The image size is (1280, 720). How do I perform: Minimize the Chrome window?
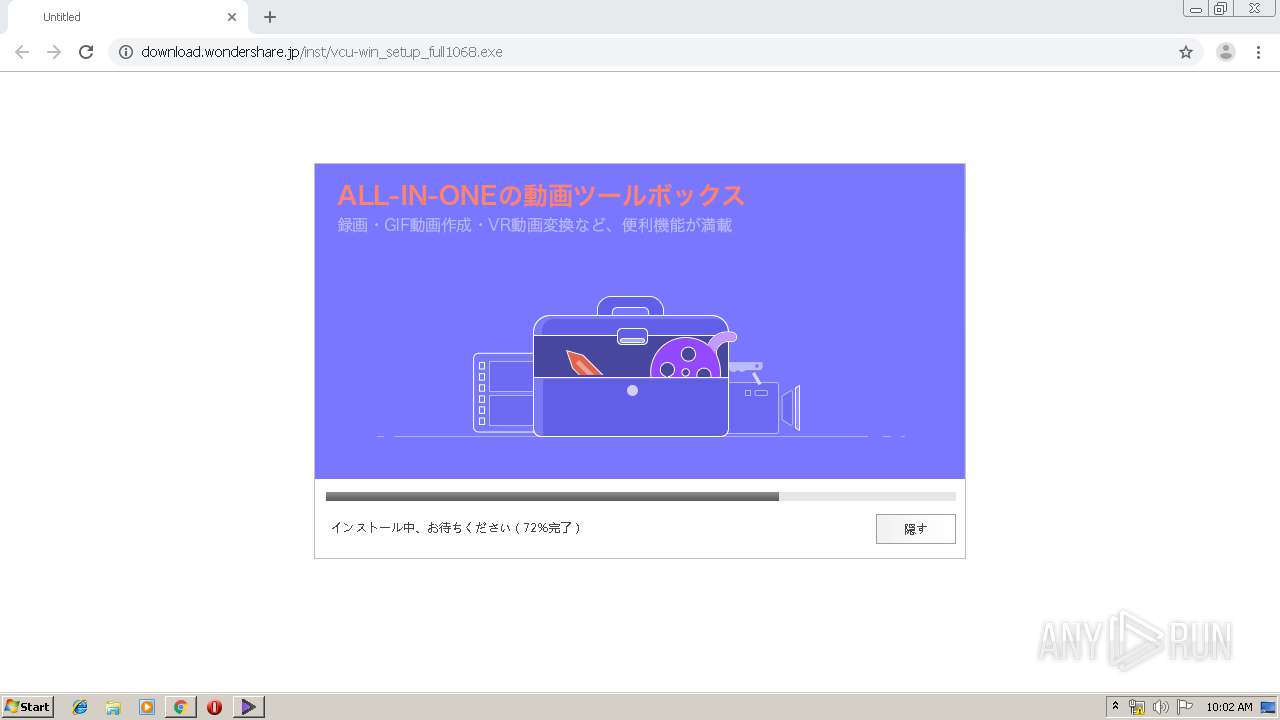[1196, 9]
